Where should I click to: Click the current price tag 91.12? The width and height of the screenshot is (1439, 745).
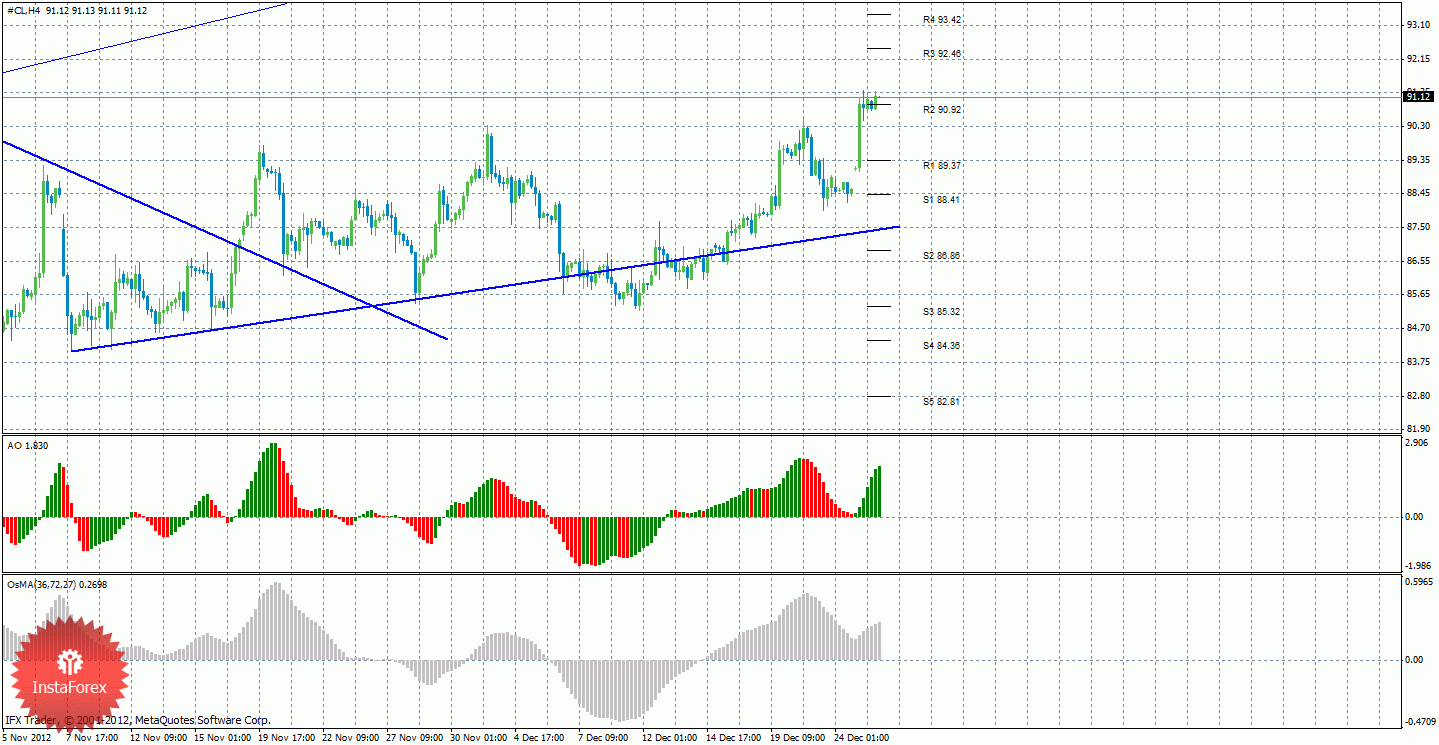point(1419,96)
